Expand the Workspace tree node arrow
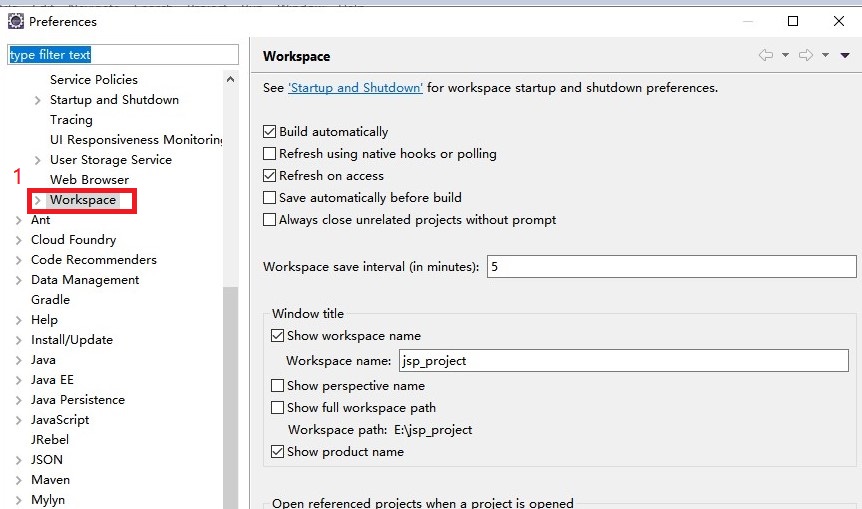Image resolution: width=862 pixels, height=509 pixels. coord(37,200)
